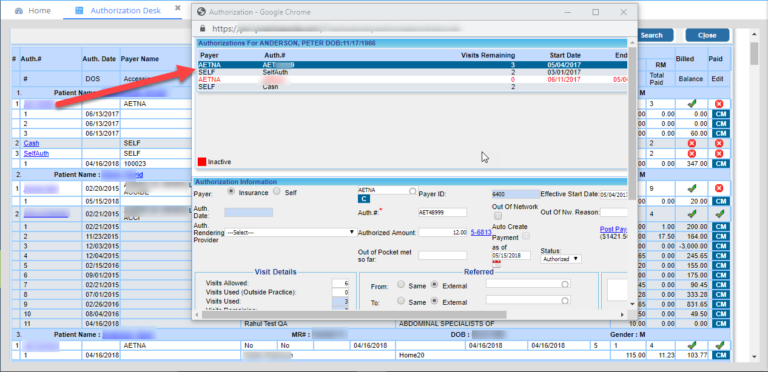Click the Billed red X in the SelfAuth row
Viewport: 768px width, 372px height.
pos(692,154)
